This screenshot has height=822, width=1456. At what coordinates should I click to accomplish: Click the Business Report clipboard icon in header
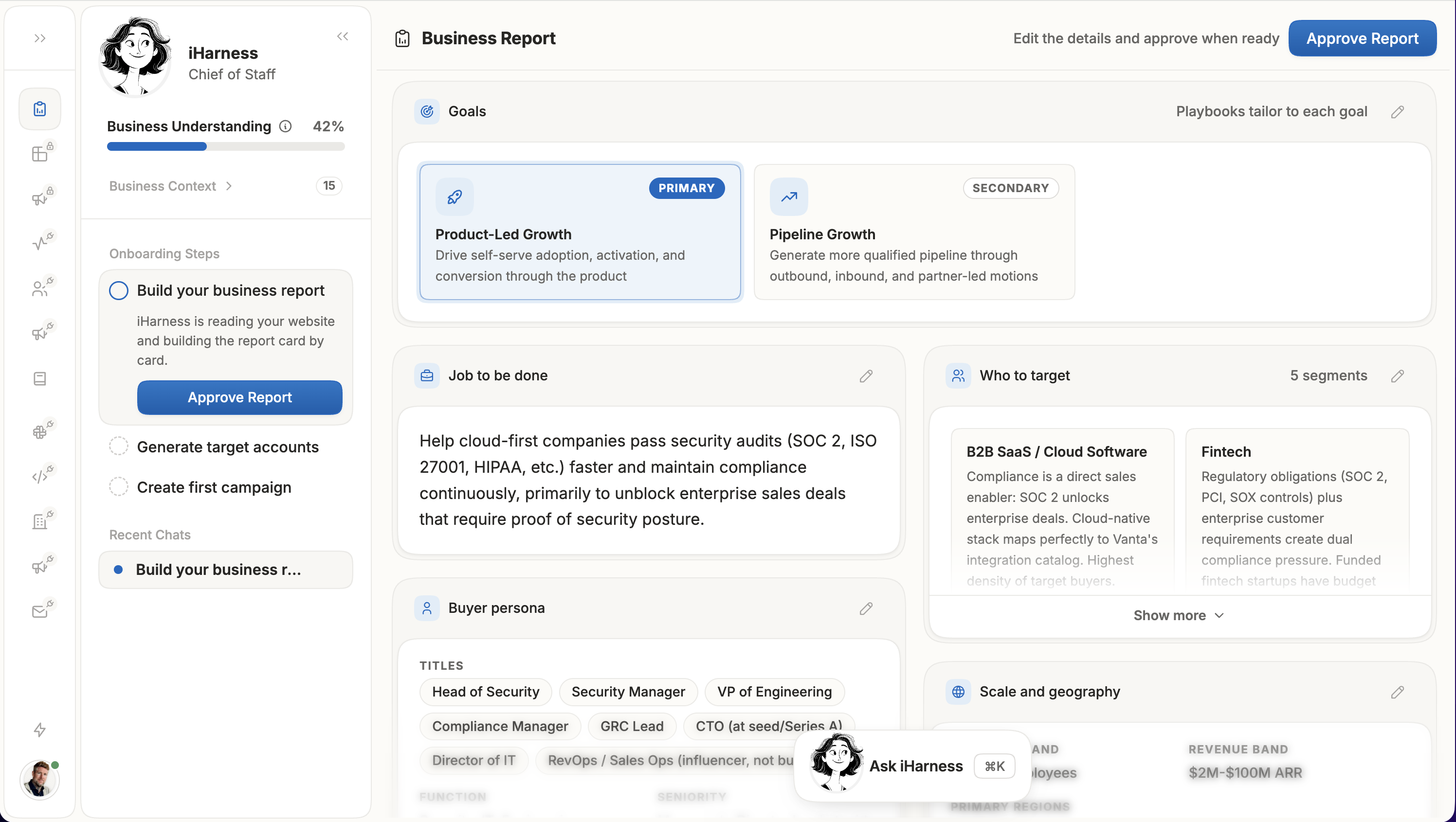pos(402,38)
